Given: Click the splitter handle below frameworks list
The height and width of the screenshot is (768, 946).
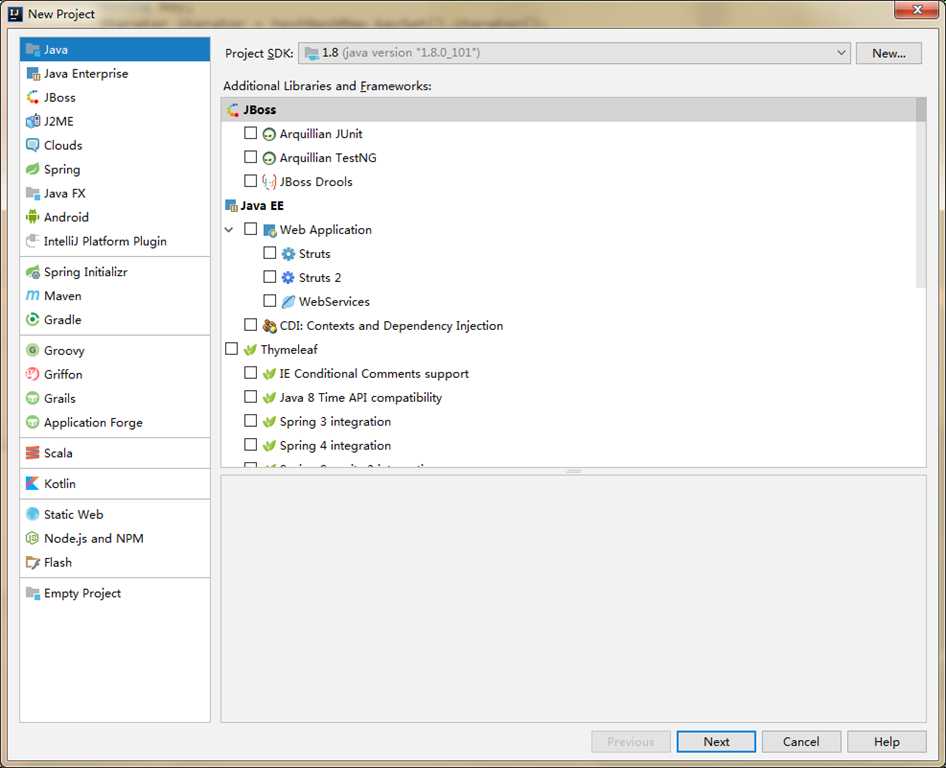Looking at the screenshot, I should click(574, 471).
